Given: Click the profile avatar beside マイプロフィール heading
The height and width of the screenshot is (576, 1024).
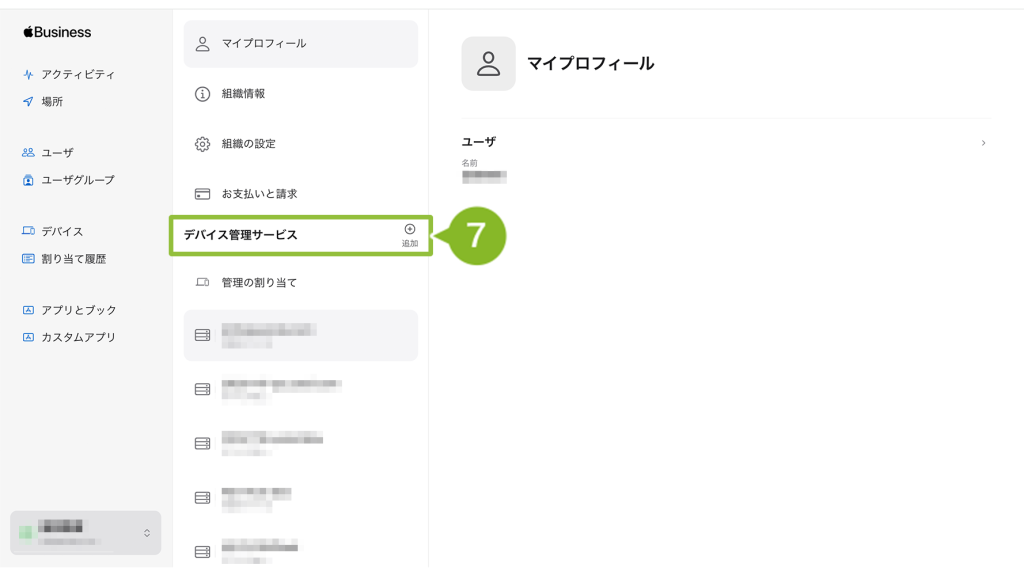Looking at the screenshot, I should click(488, 63).
